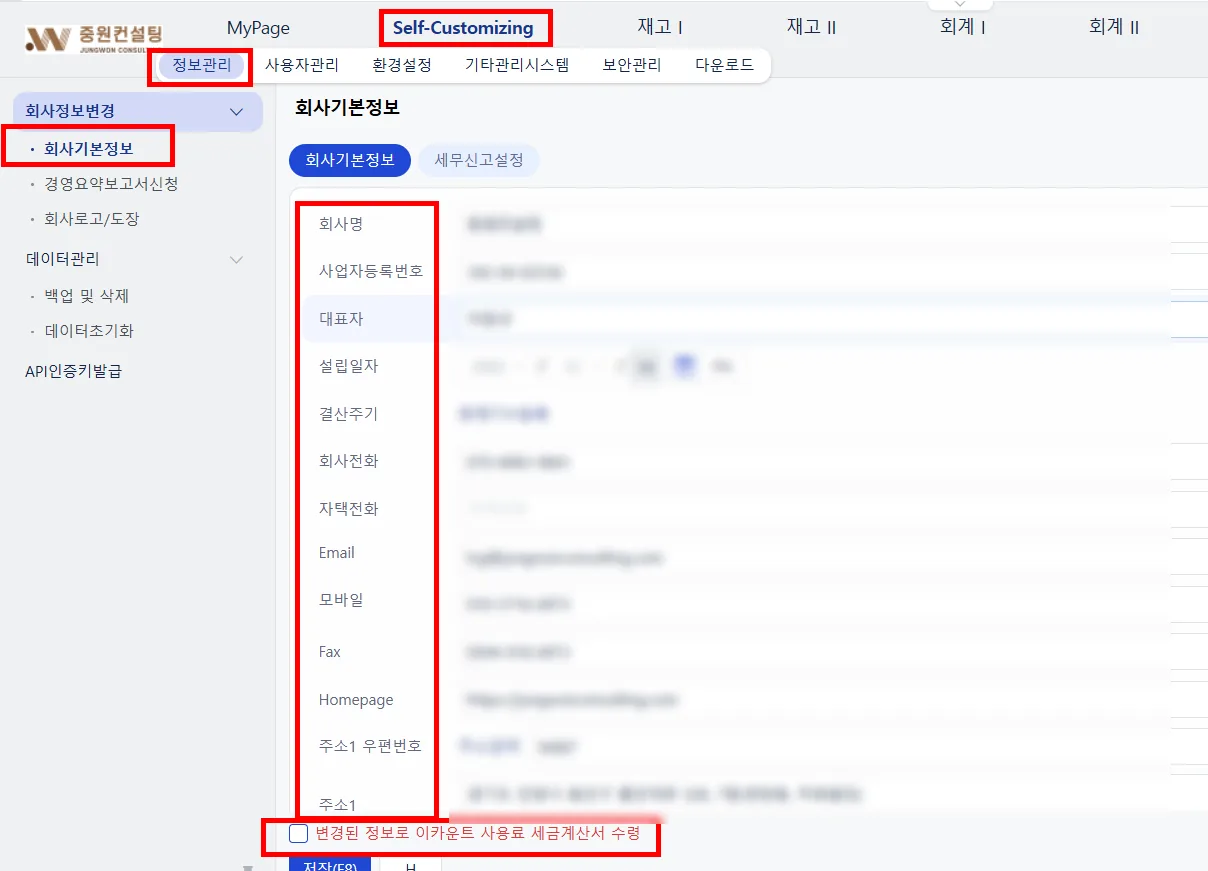The image size is (1208, 871).
Task: Click the 저장(F8) button
Action: coord(330,864)
